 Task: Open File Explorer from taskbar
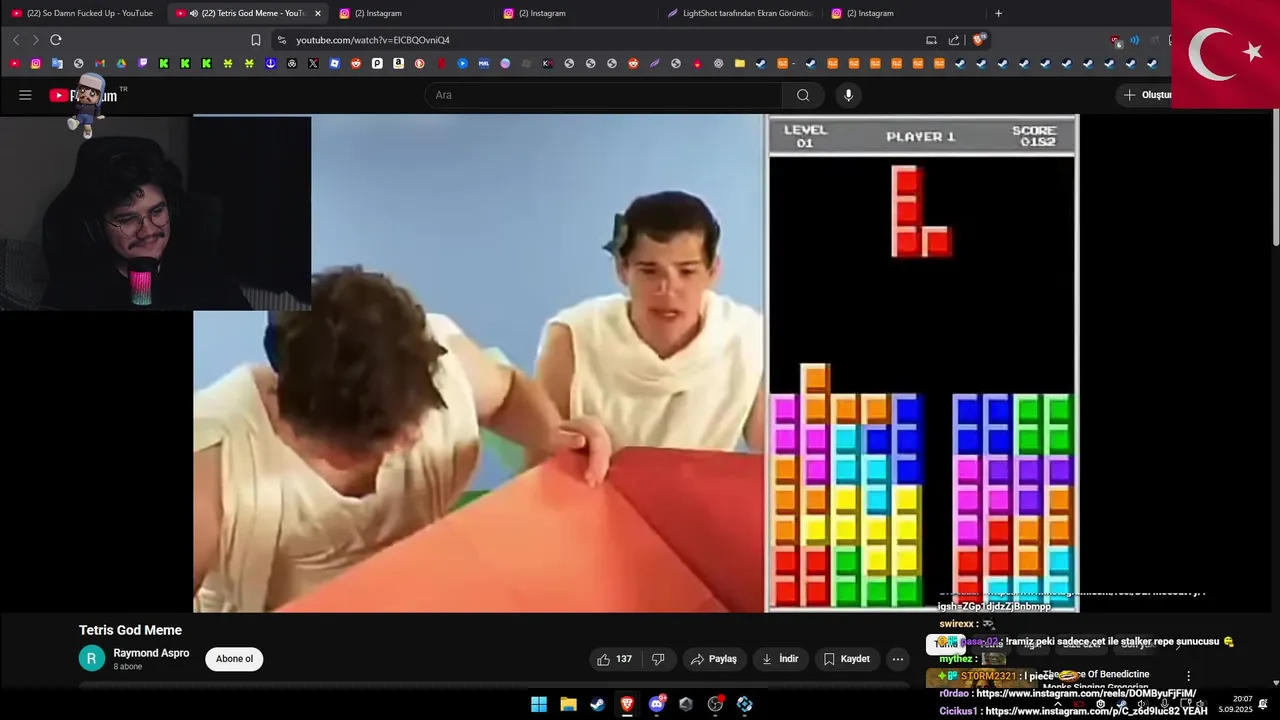tap(568, 704)
